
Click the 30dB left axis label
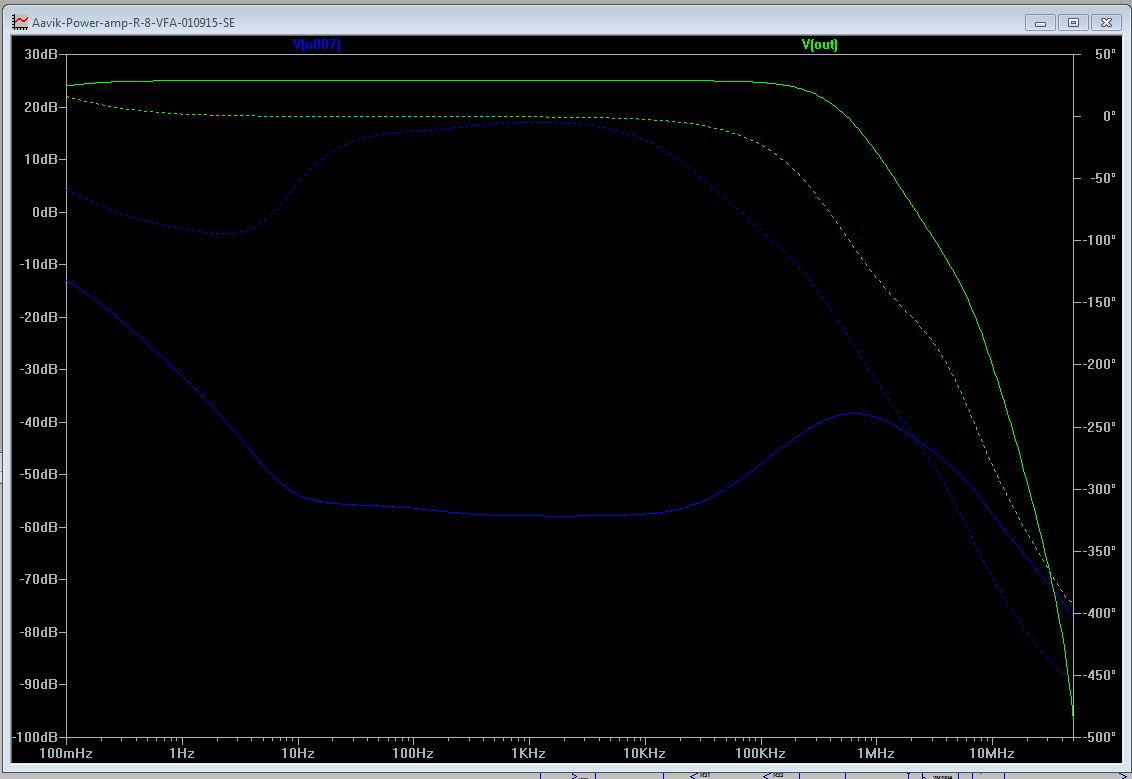pos(41,54)
